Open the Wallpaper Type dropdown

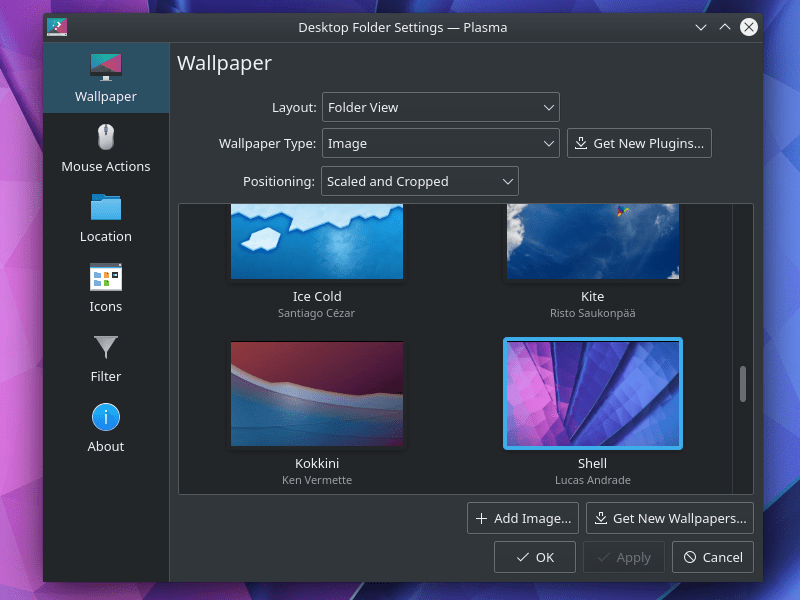[x=440, y=143]
